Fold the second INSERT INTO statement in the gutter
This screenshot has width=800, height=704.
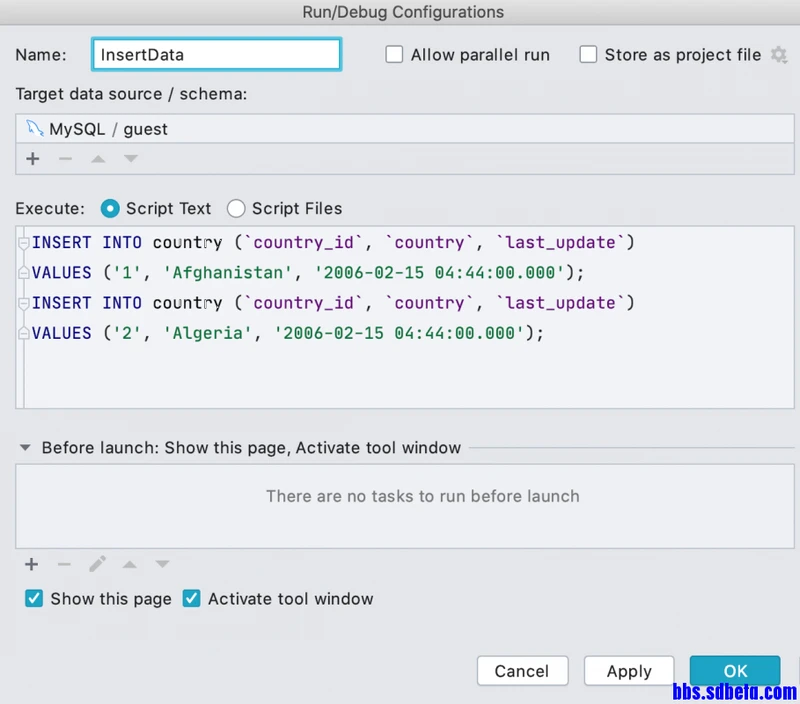(x=23, y=304)
